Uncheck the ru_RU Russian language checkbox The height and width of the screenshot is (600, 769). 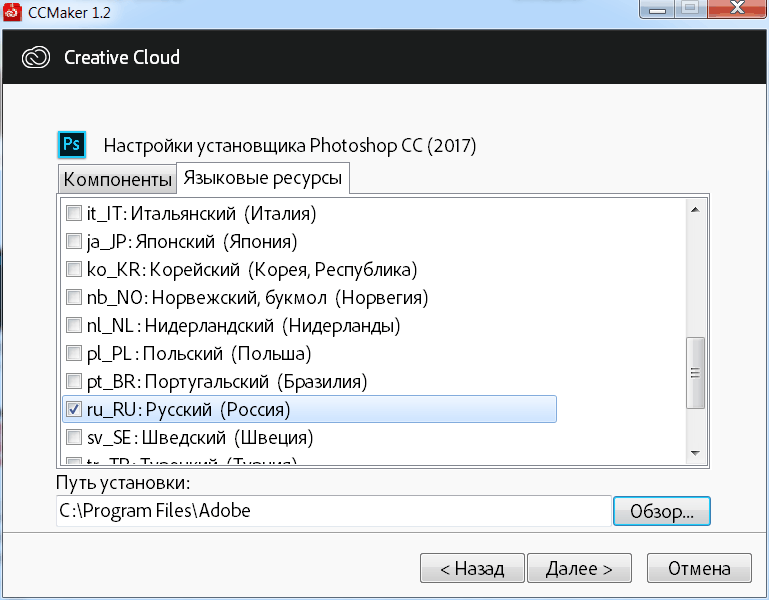[x=74, y=409]
